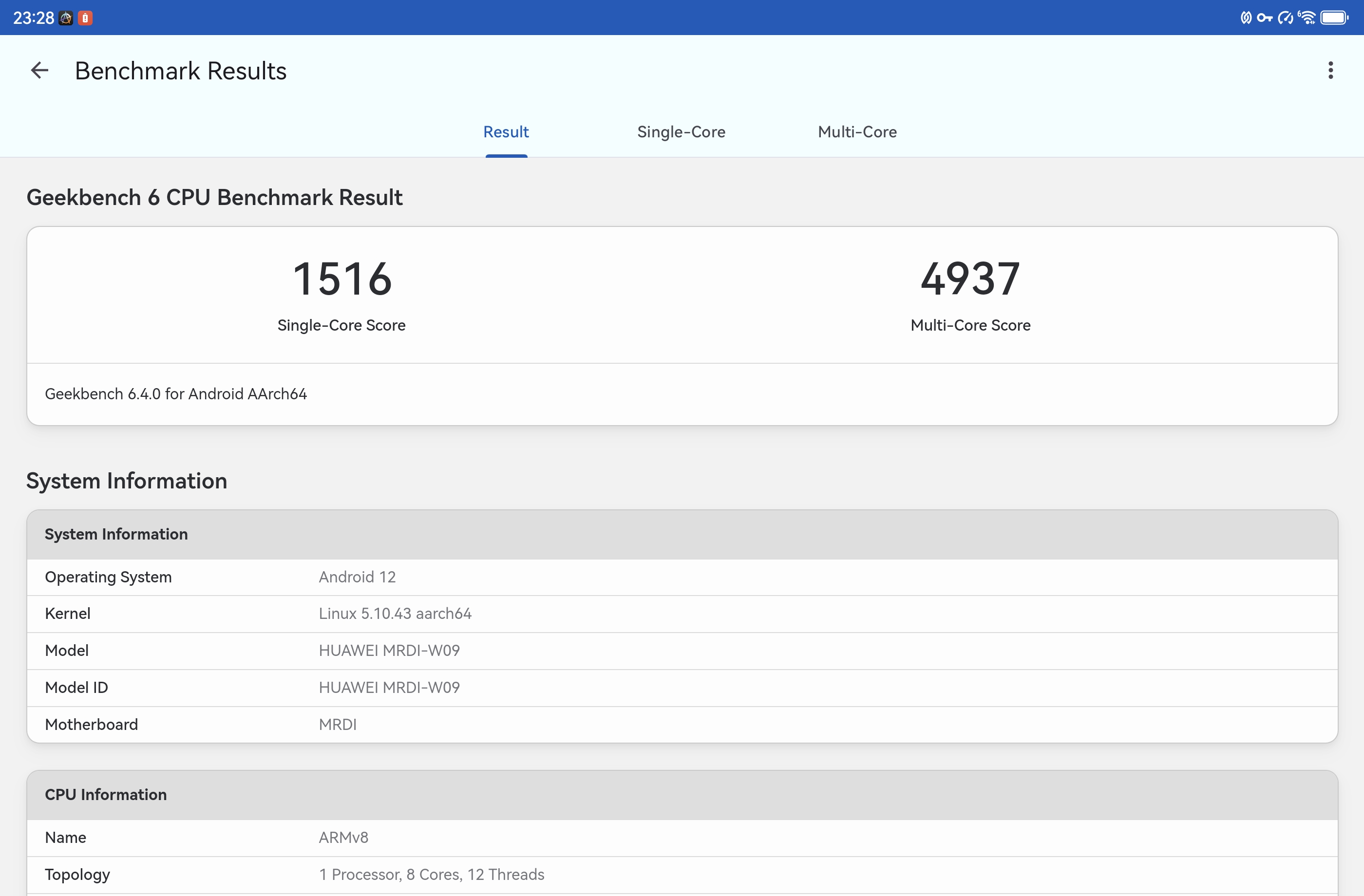
Task: Tap the Geekbench 6 CPU Benchmark Result heading
Action: tap(214, 197)
